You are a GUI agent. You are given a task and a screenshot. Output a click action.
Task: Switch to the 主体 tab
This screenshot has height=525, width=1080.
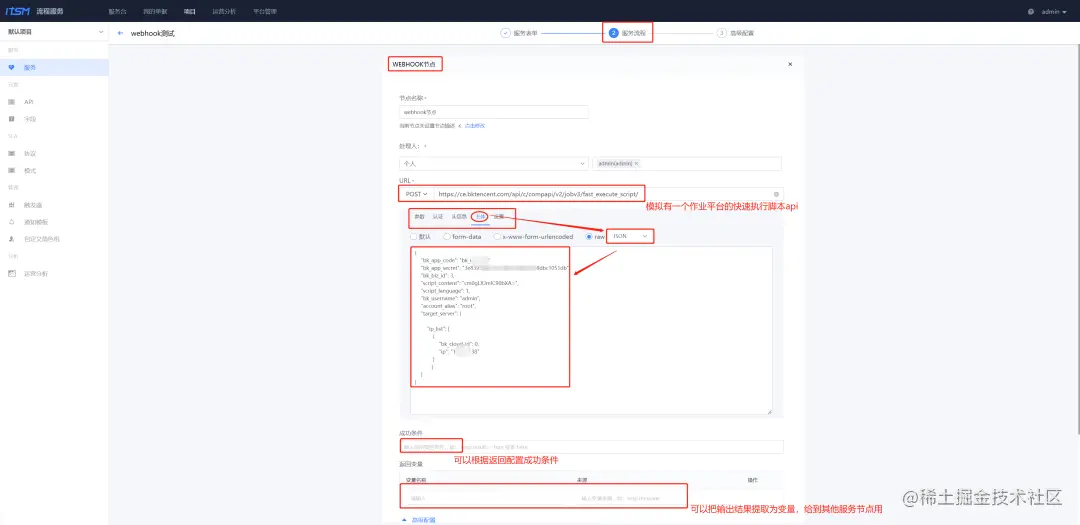[x=480, y=216]
